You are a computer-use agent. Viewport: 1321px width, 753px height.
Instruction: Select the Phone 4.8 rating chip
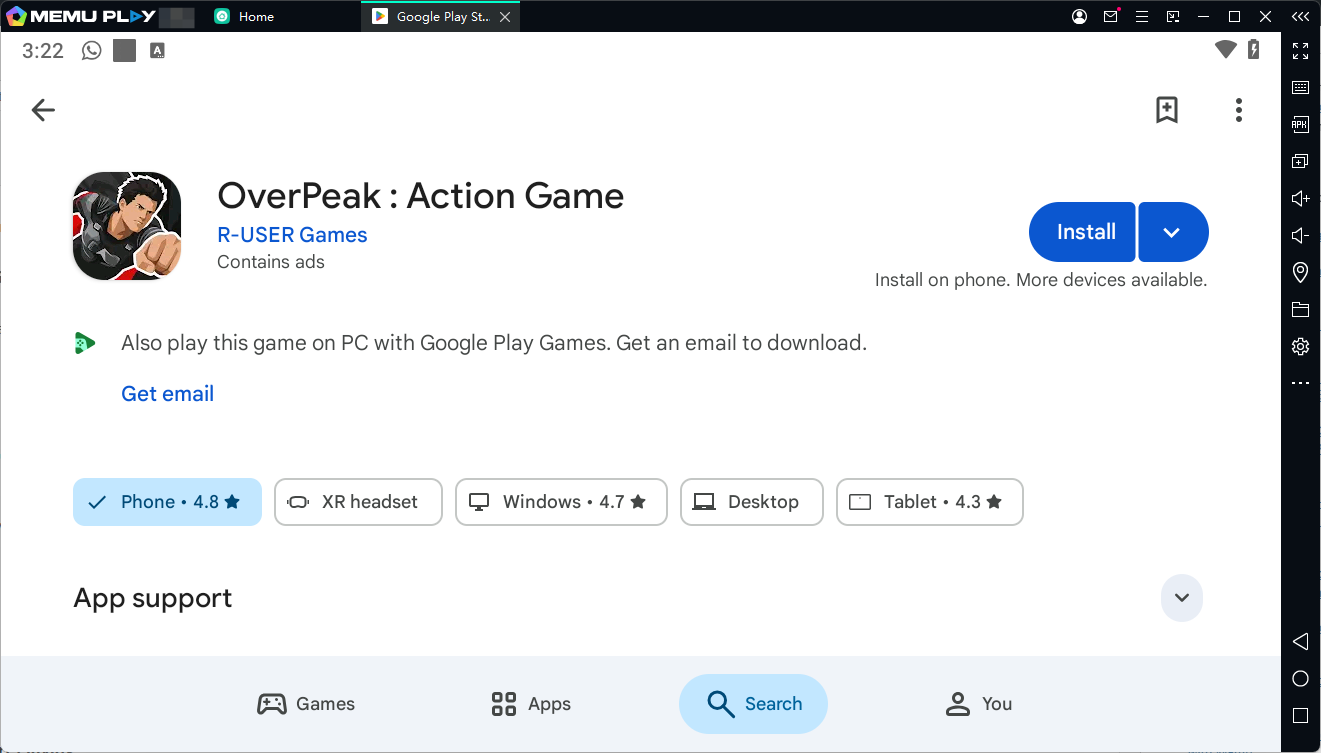(167, 502)
